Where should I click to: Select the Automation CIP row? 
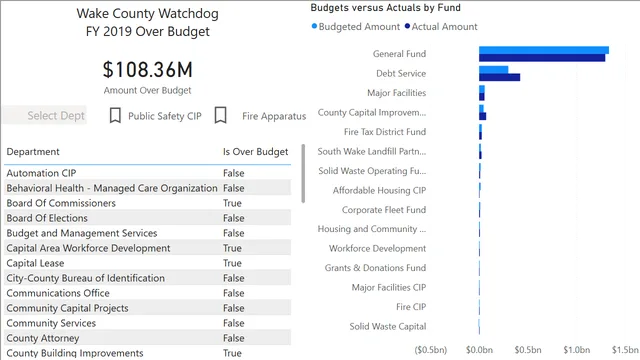[x=147, y=173]
